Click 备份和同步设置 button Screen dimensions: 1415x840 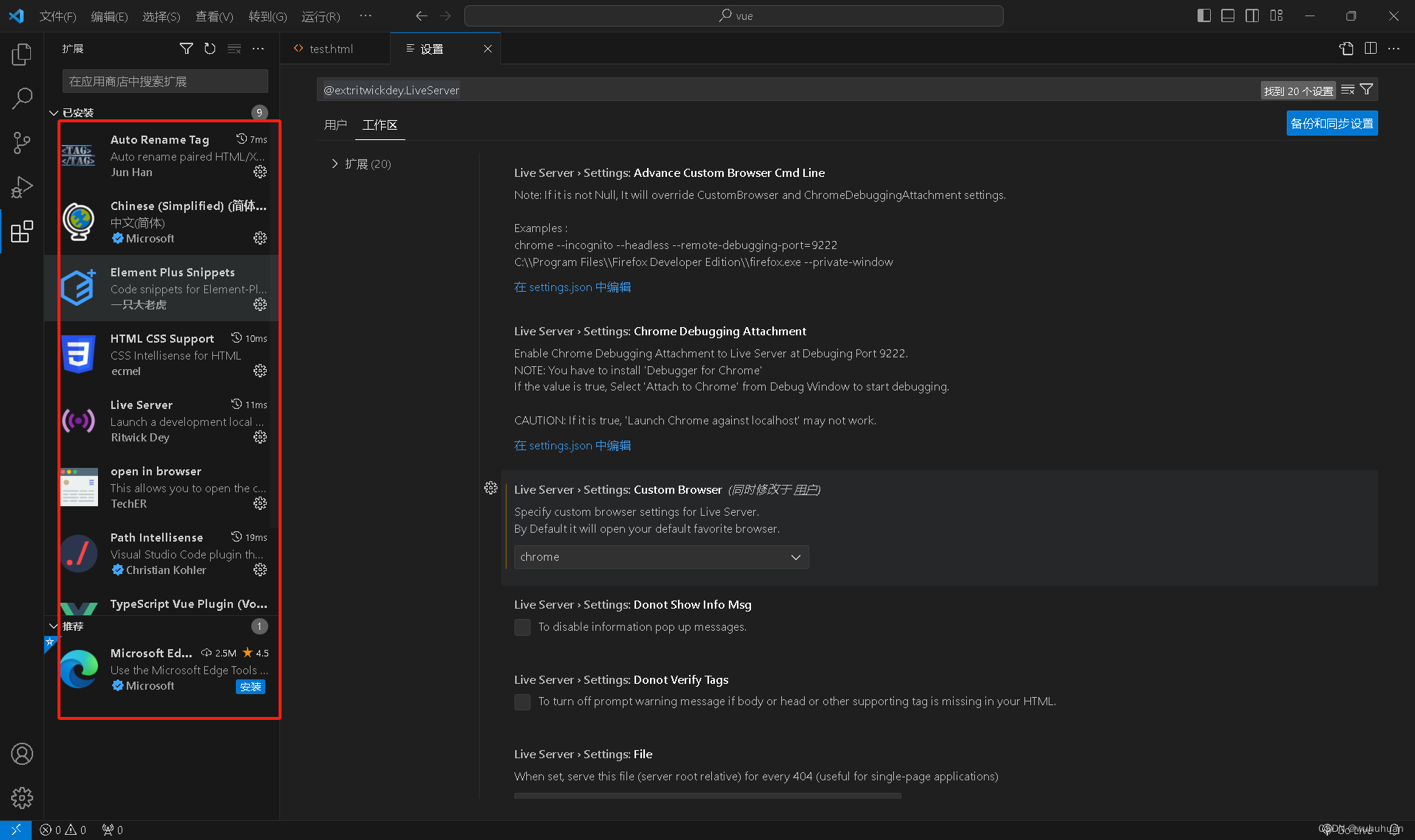(1332, 124)
